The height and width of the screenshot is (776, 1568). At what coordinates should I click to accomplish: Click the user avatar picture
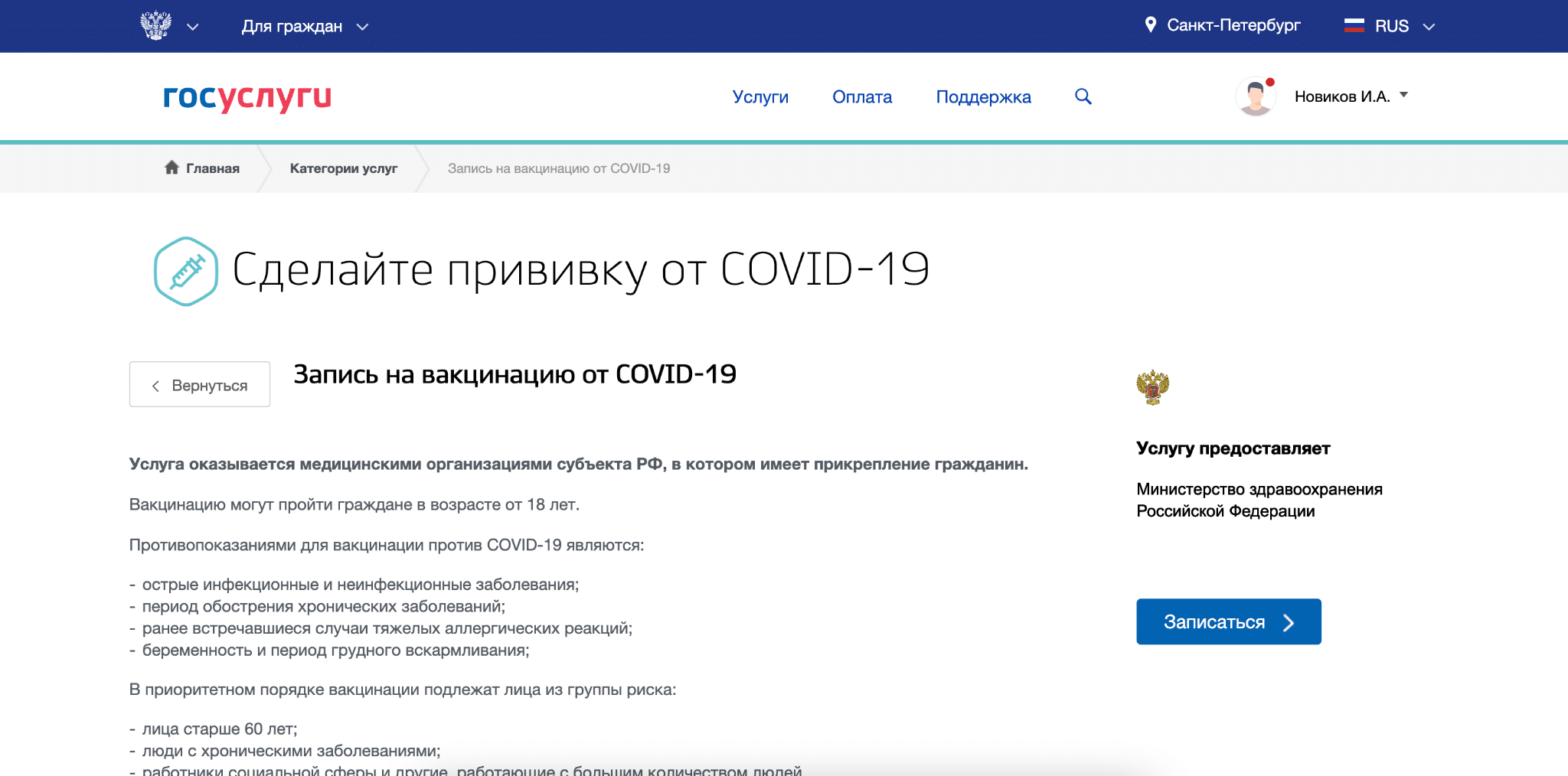pyautogui.click(x=1256, y=96)
